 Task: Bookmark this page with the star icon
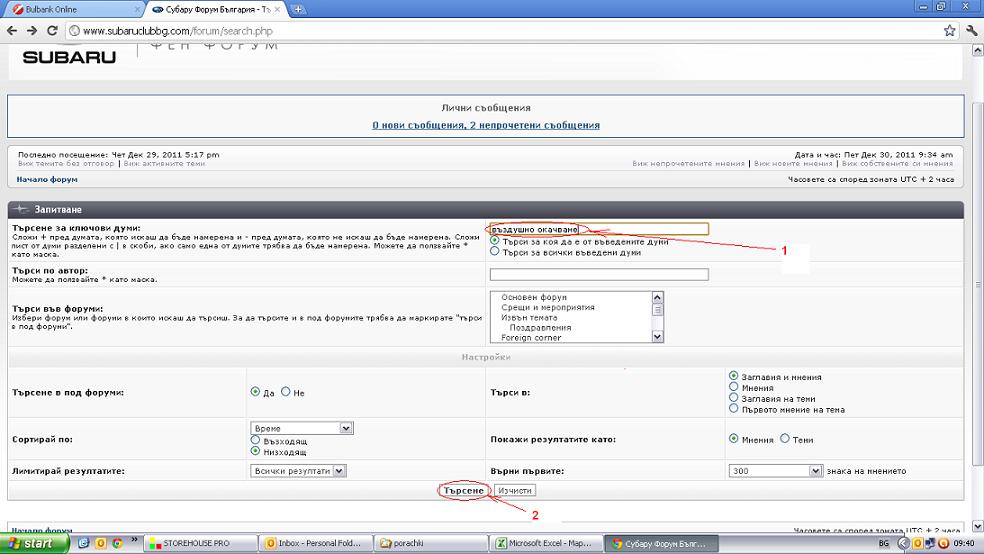pos(949,31)
